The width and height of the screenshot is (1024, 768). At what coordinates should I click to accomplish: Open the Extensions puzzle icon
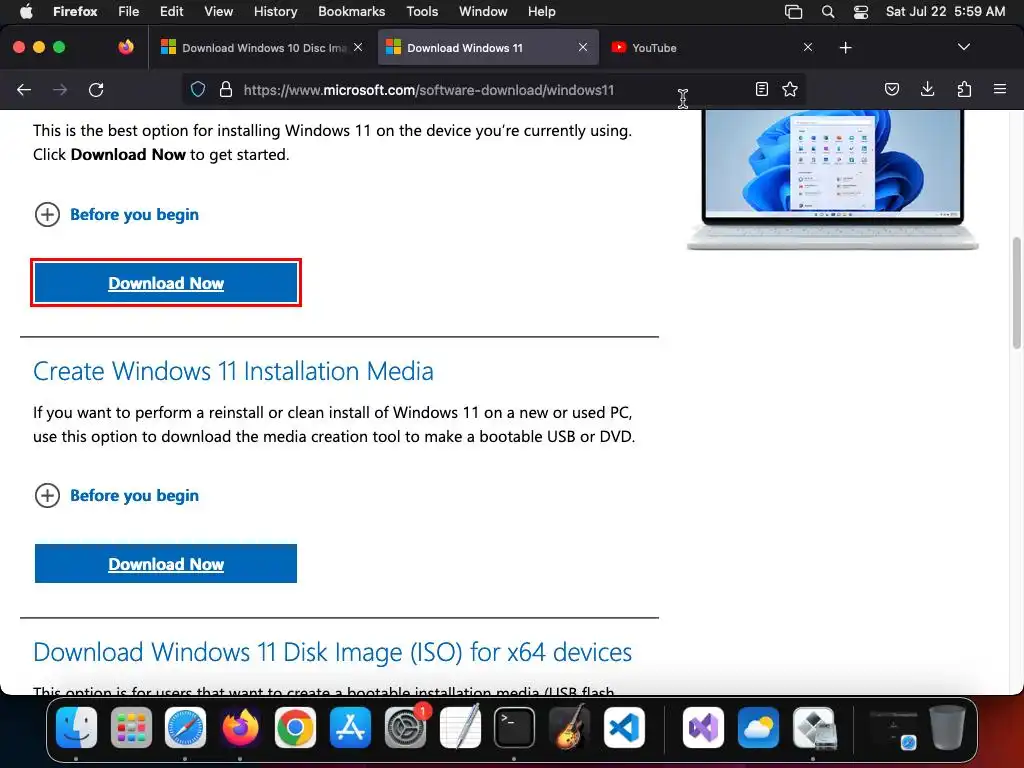click(x=964, y=89)
